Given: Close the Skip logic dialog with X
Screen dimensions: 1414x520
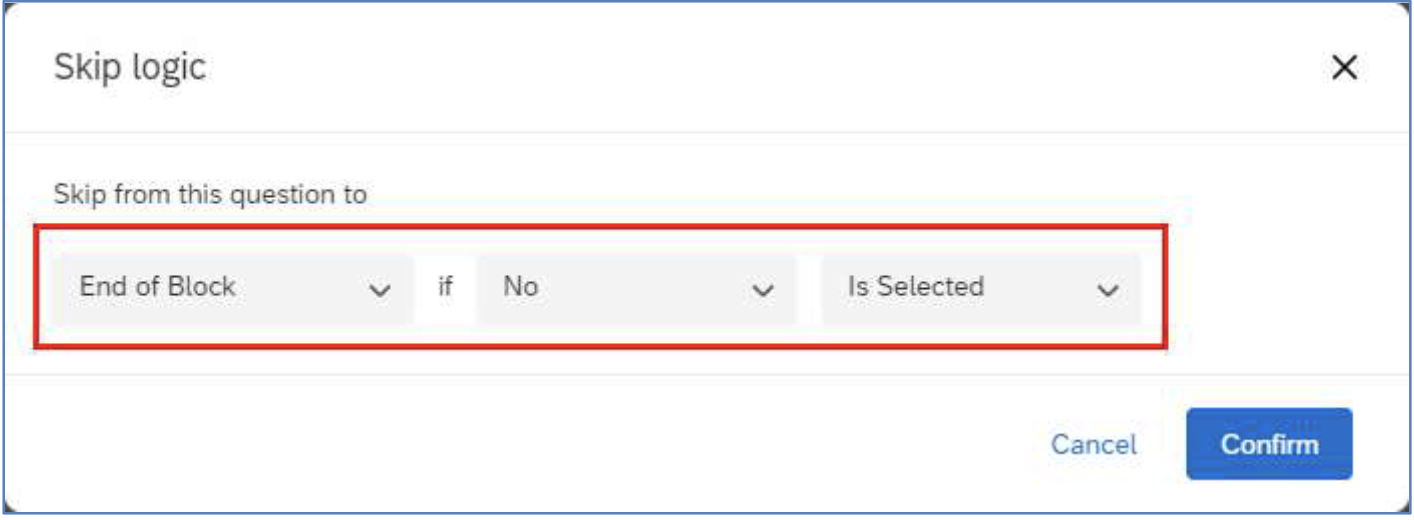Looking at the screenshot, I should [1344, 68].
